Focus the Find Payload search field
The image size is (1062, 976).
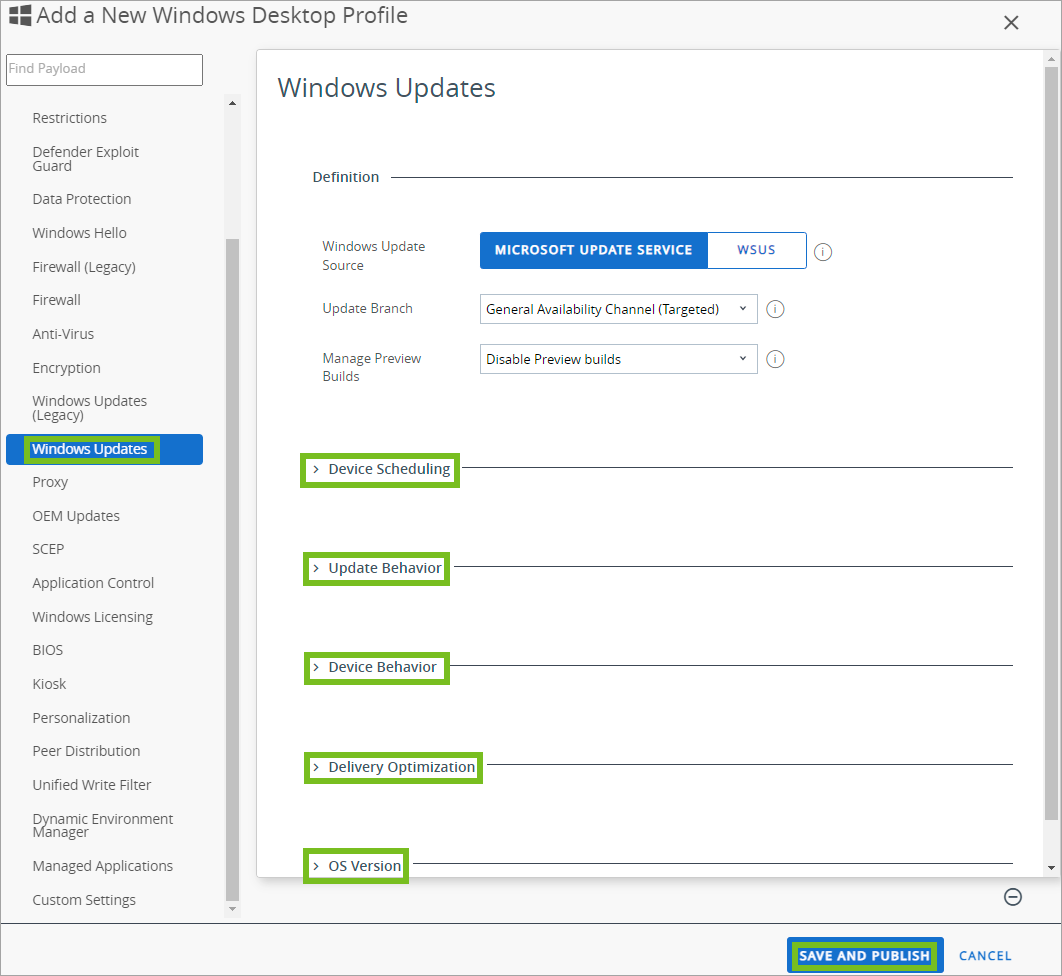click(x=104, y=70)
